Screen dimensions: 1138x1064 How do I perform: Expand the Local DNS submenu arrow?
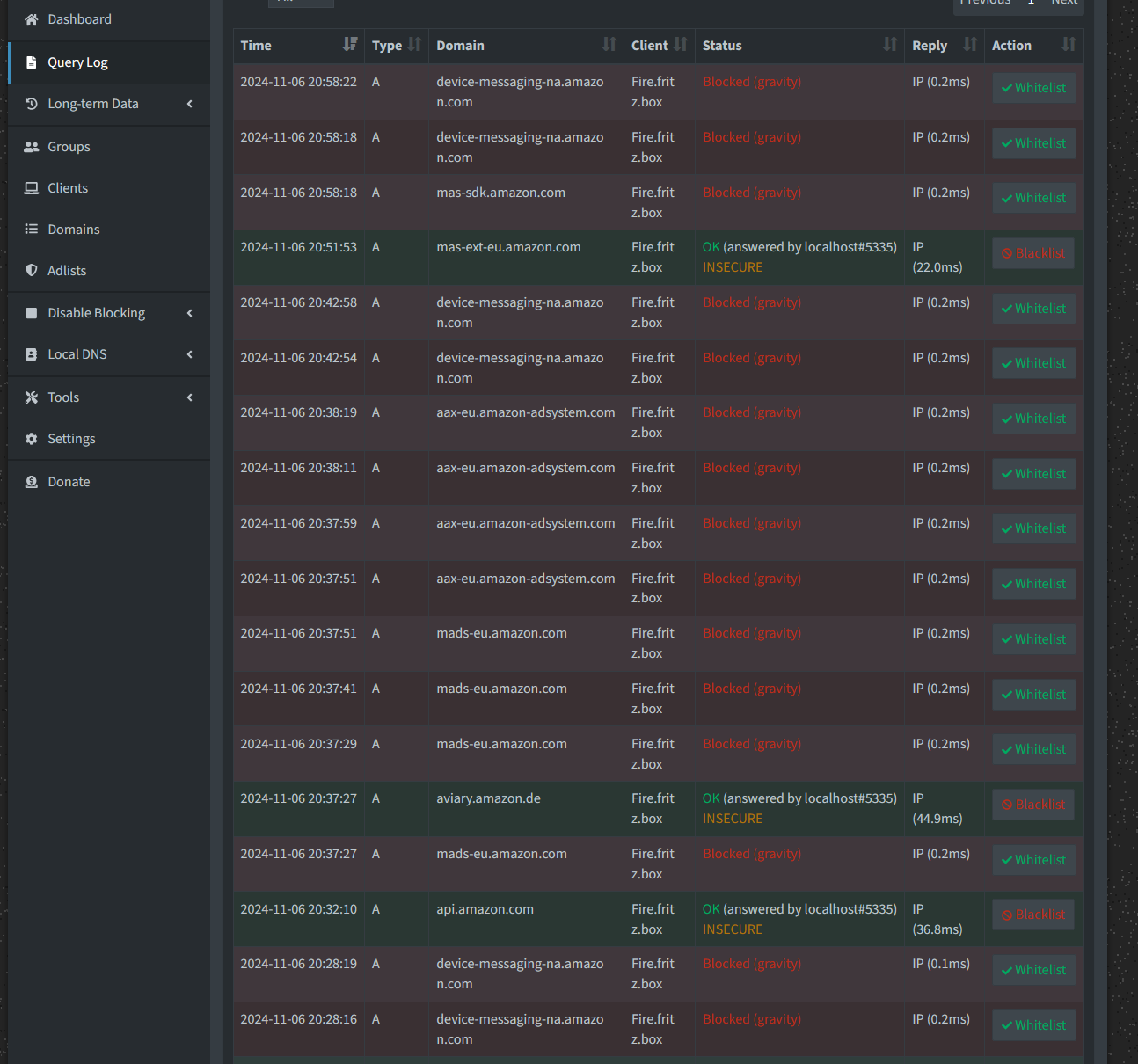tap(190, 354)
